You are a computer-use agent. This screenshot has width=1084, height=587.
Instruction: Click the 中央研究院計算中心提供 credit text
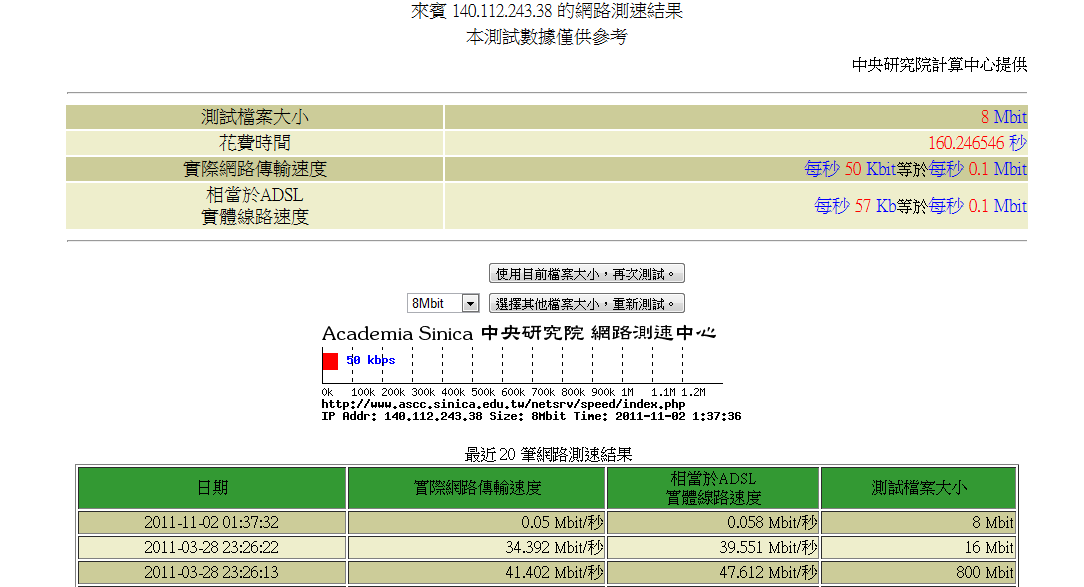click(939, 65)
